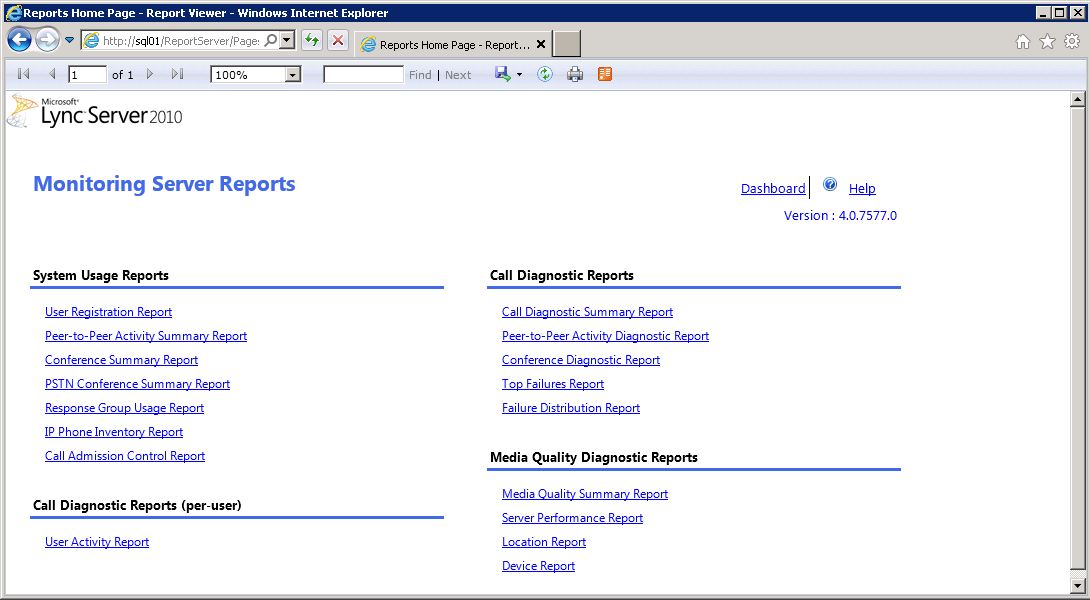Open Device Report
Screen dimensions: 1090x600
point(538,566)
